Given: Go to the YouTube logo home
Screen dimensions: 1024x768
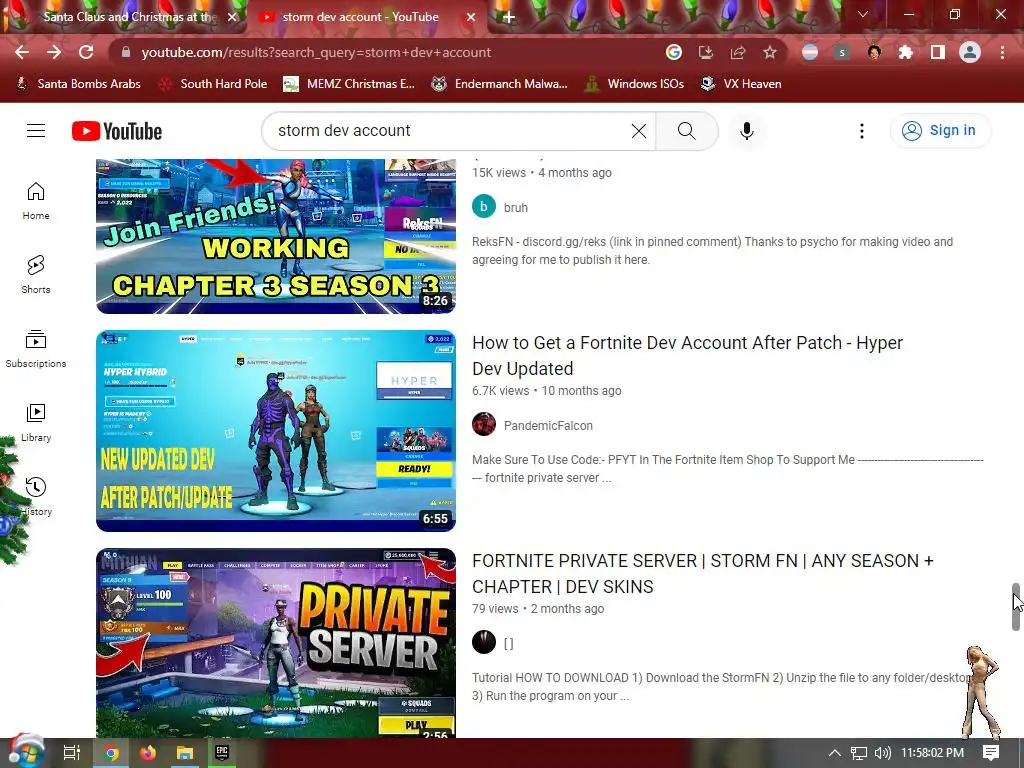Looking at the screenshot, I should coord(117,131).
